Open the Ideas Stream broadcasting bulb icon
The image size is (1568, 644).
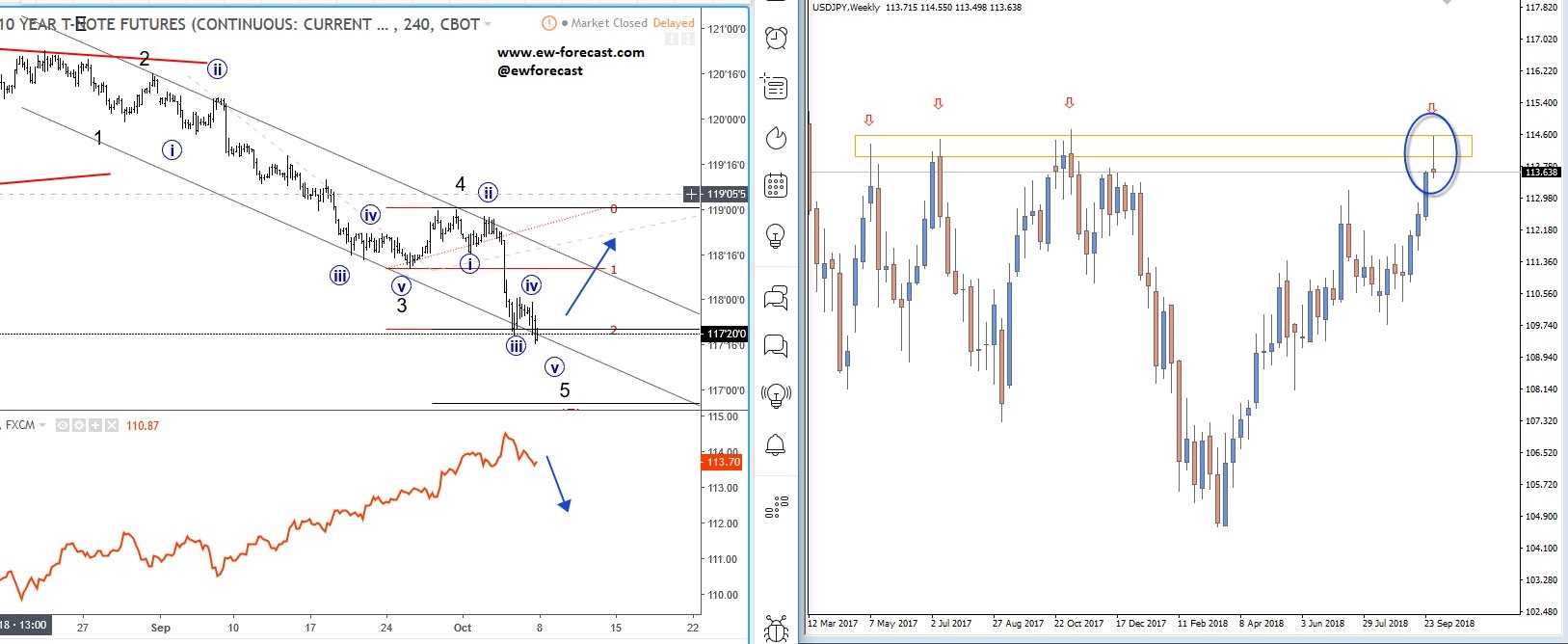pyautogui.click(x=776, y=394)
